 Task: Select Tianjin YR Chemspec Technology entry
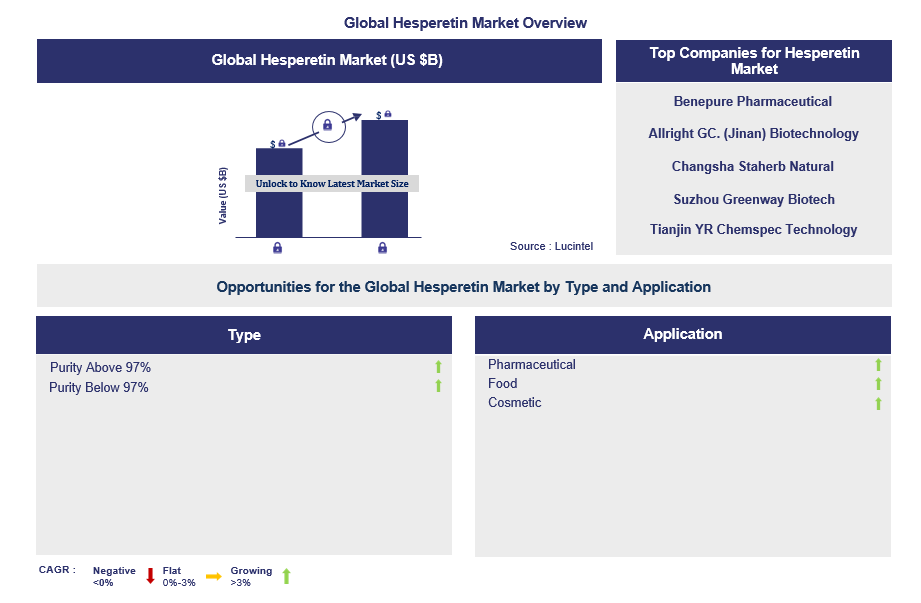pos(753,229)
